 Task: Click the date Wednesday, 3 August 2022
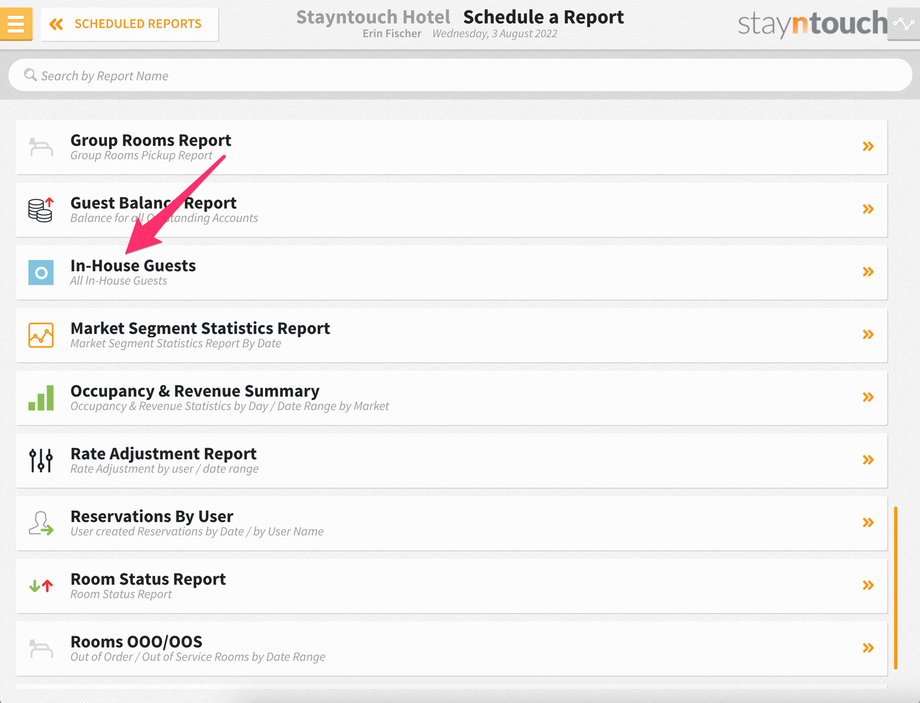click(495, 33)
